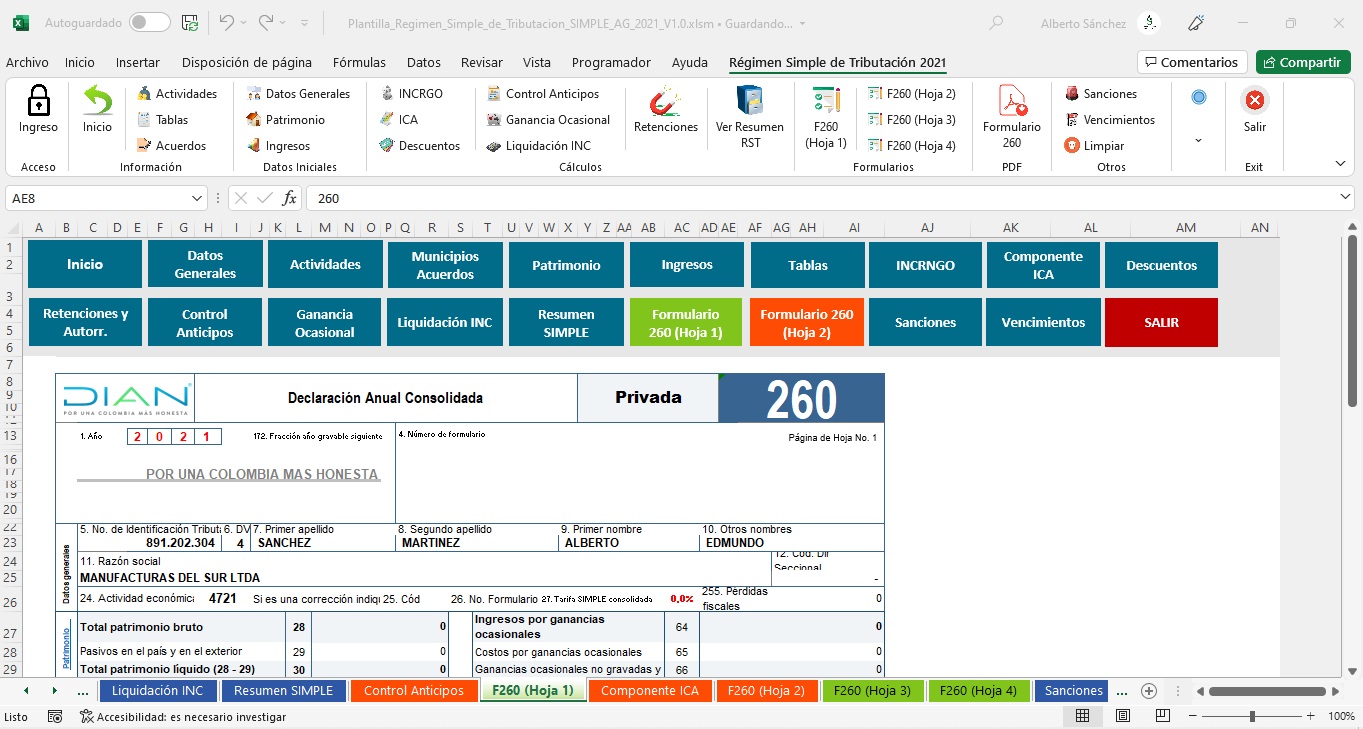Open INCRGO calculation
The image size is (1363, 729).
click(x=411, y=94)
